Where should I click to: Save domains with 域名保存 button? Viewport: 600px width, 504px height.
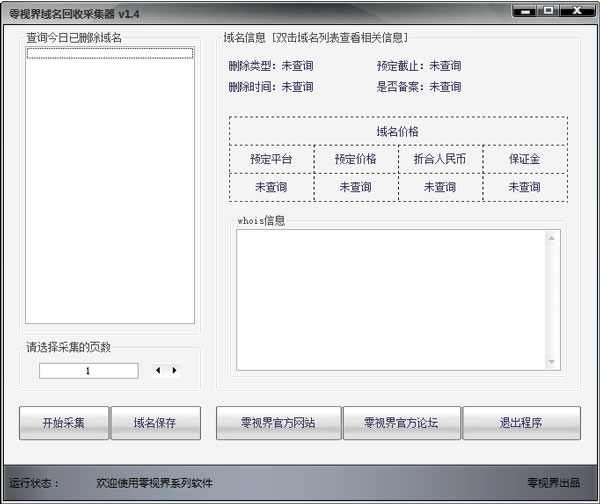click(155, 423)
